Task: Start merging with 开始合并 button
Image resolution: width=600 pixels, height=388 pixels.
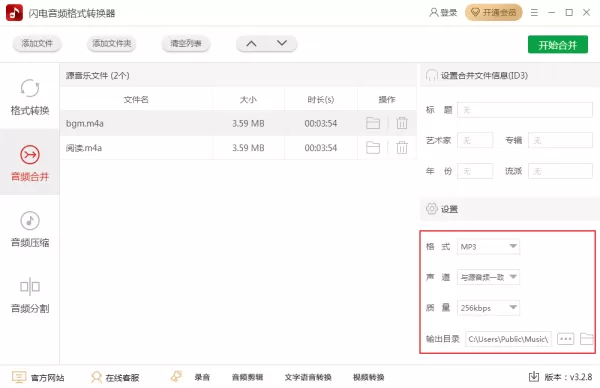Action: [558, 45]
